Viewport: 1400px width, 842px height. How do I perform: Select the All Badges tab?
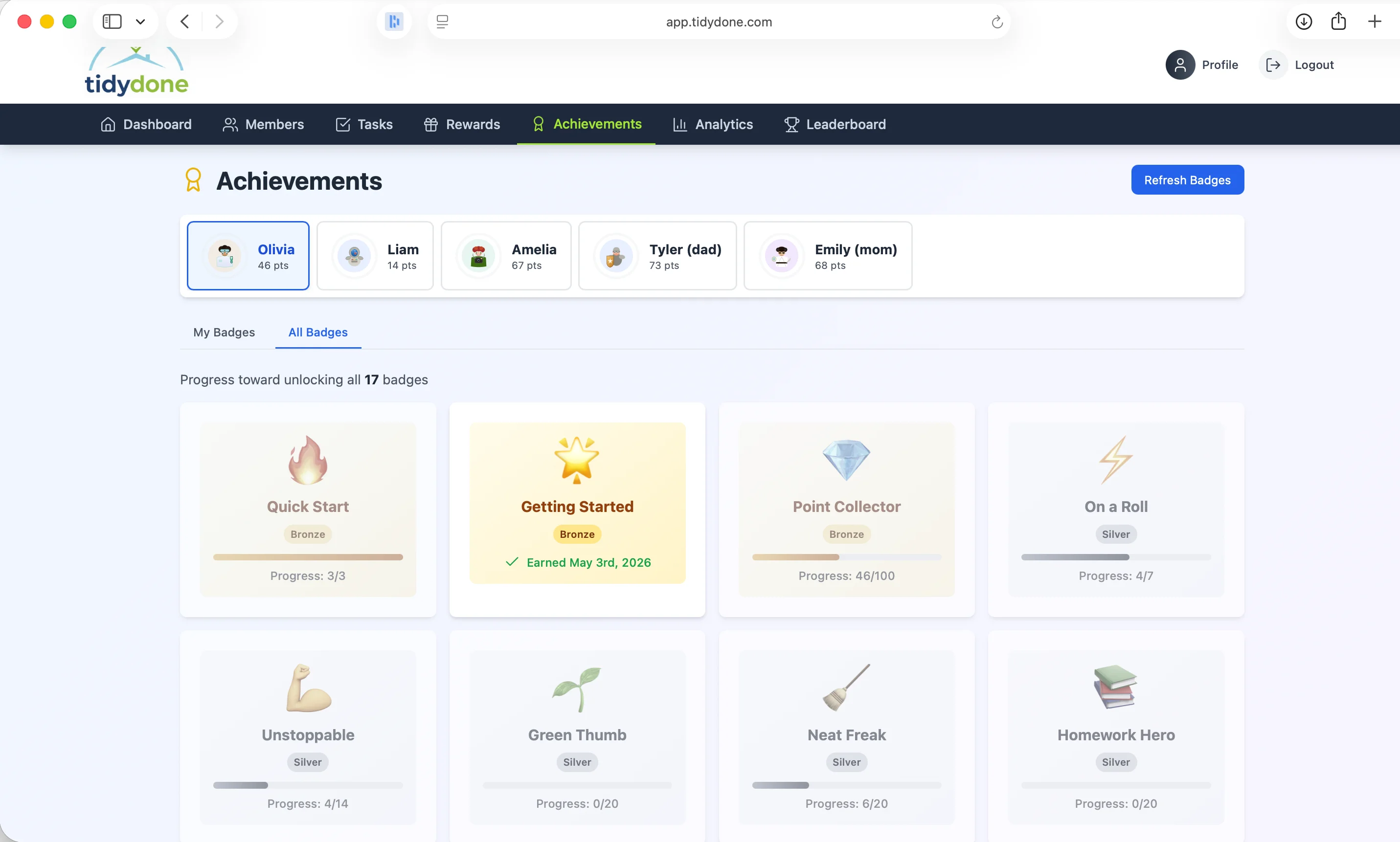[318, 332]
